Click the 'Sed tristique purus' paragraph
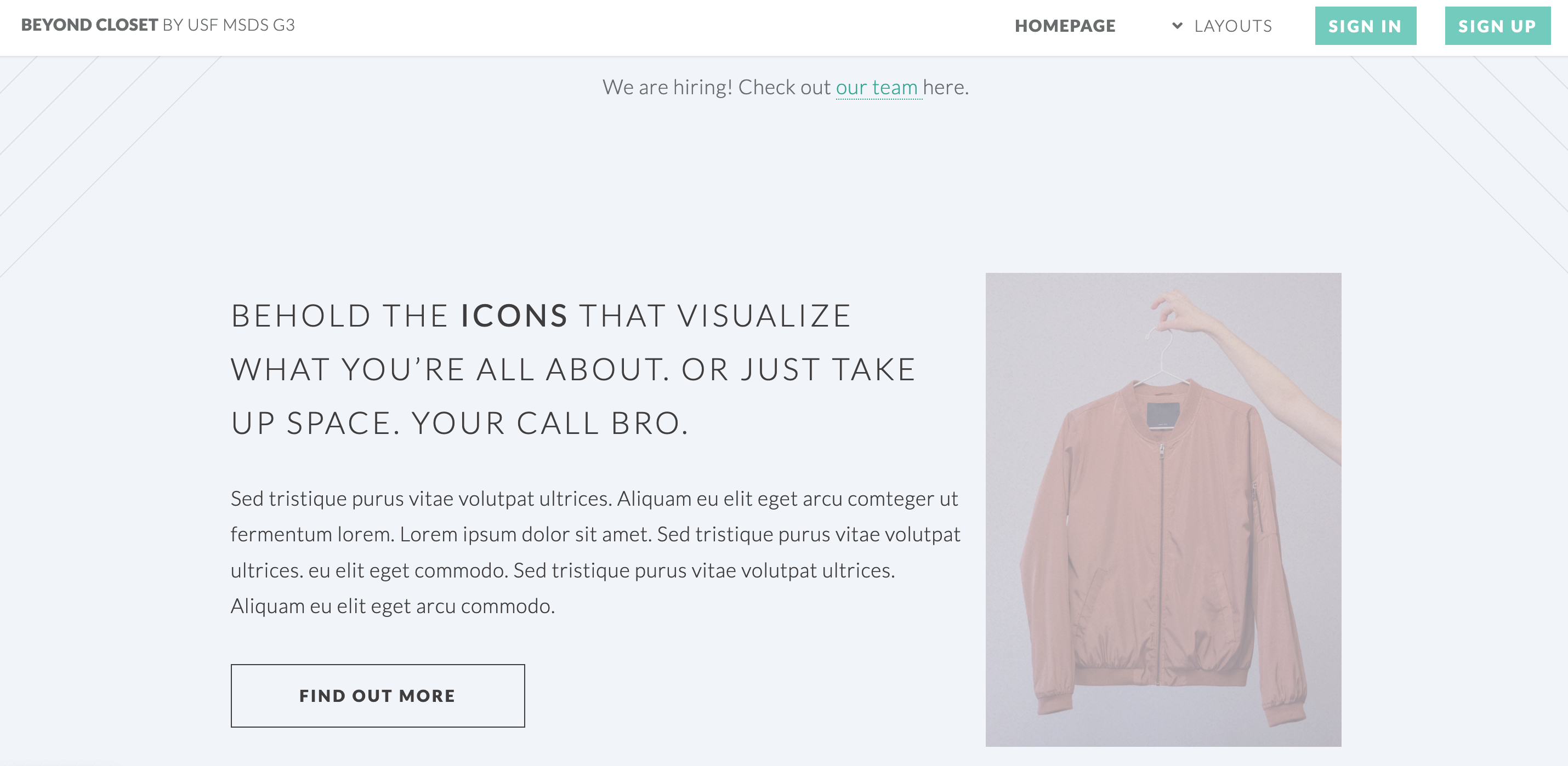 595,552
